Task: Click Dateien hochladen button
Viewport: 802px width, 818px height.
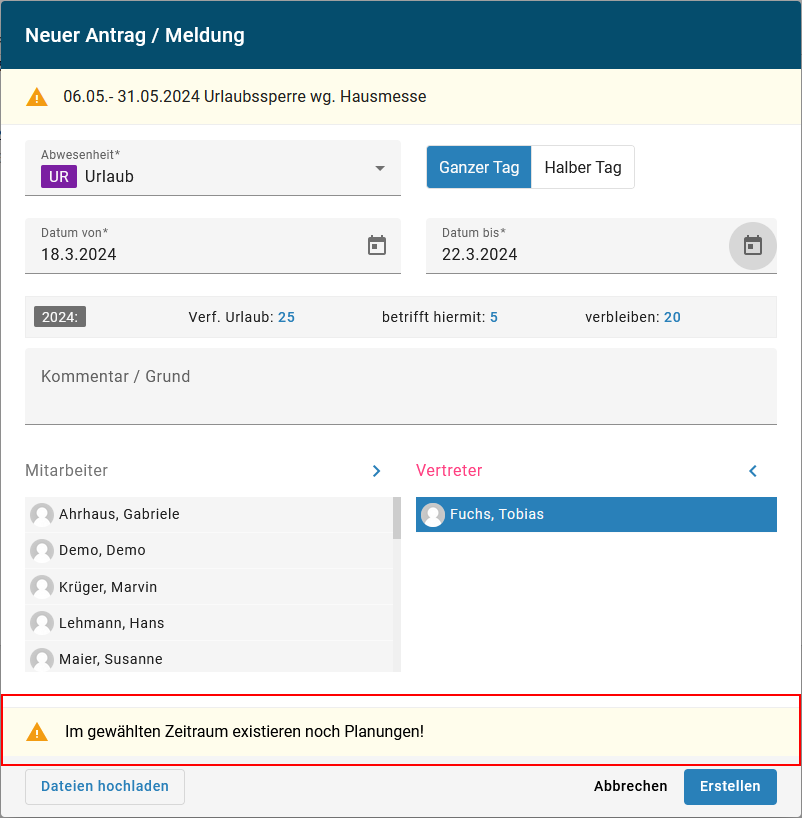Action: [x=105, y=786]
